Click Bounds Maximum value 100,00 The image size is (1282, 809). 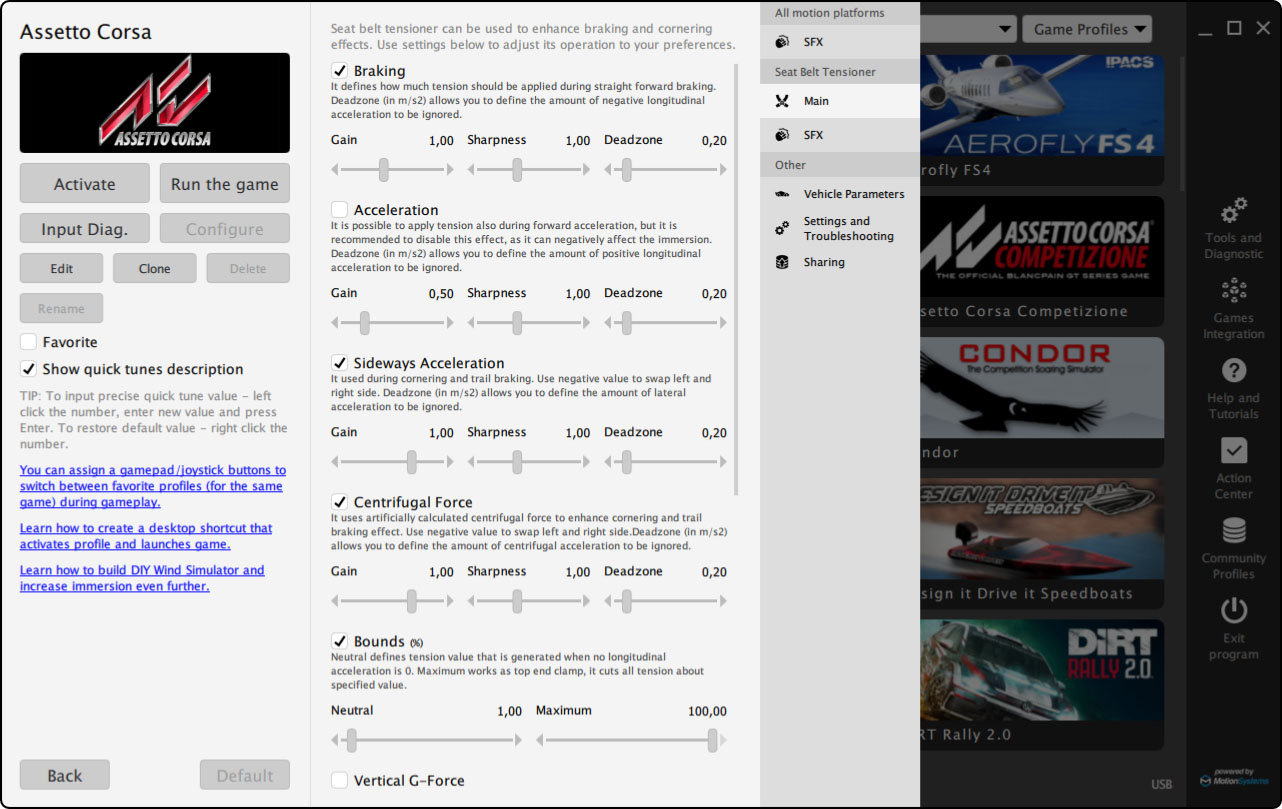pyautogui.click(x=708, y=711)
